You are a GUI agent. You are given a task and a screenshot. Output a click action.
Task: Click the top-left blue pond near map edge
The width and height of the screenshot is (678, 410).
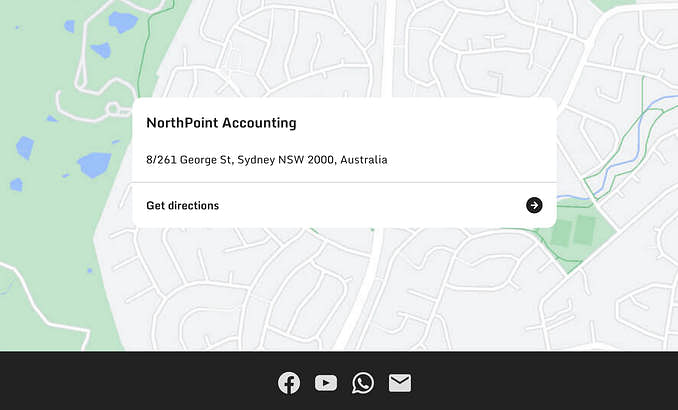pyautogui.click(x=122, y=21)
